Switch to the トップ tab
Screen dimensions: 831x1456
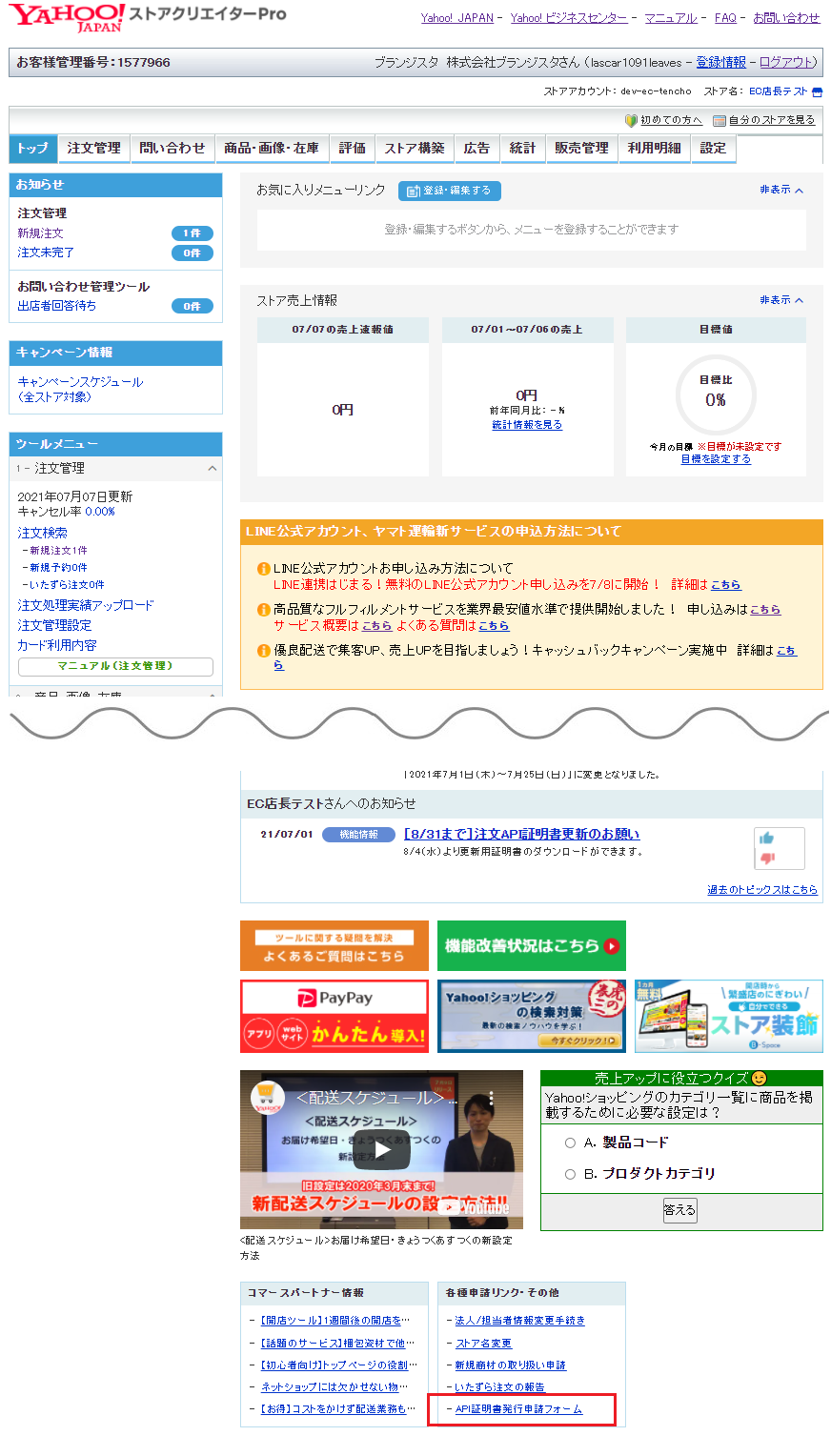click(32, 149)
